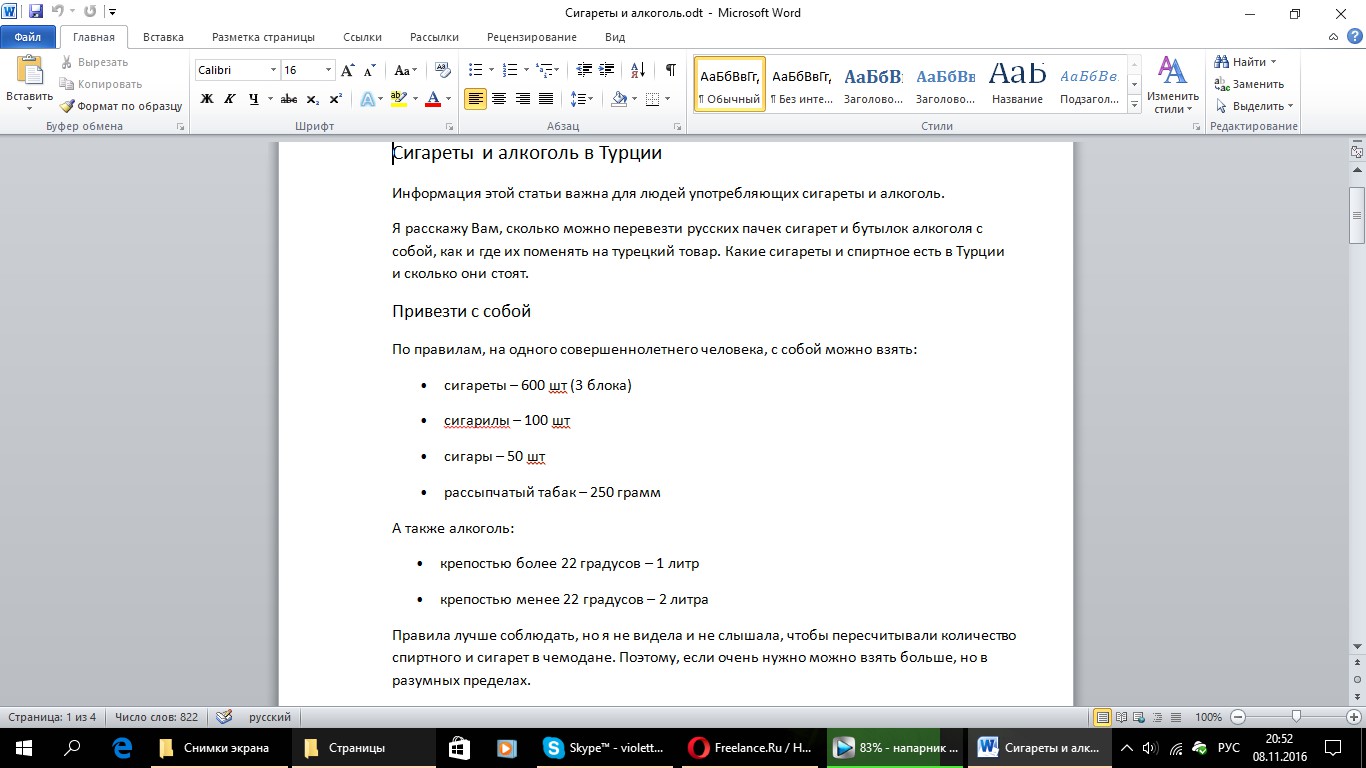Click the 100% zoom level indicator
The image size is (1366, 768).
pyautogui.click(x=1209, y=717)
